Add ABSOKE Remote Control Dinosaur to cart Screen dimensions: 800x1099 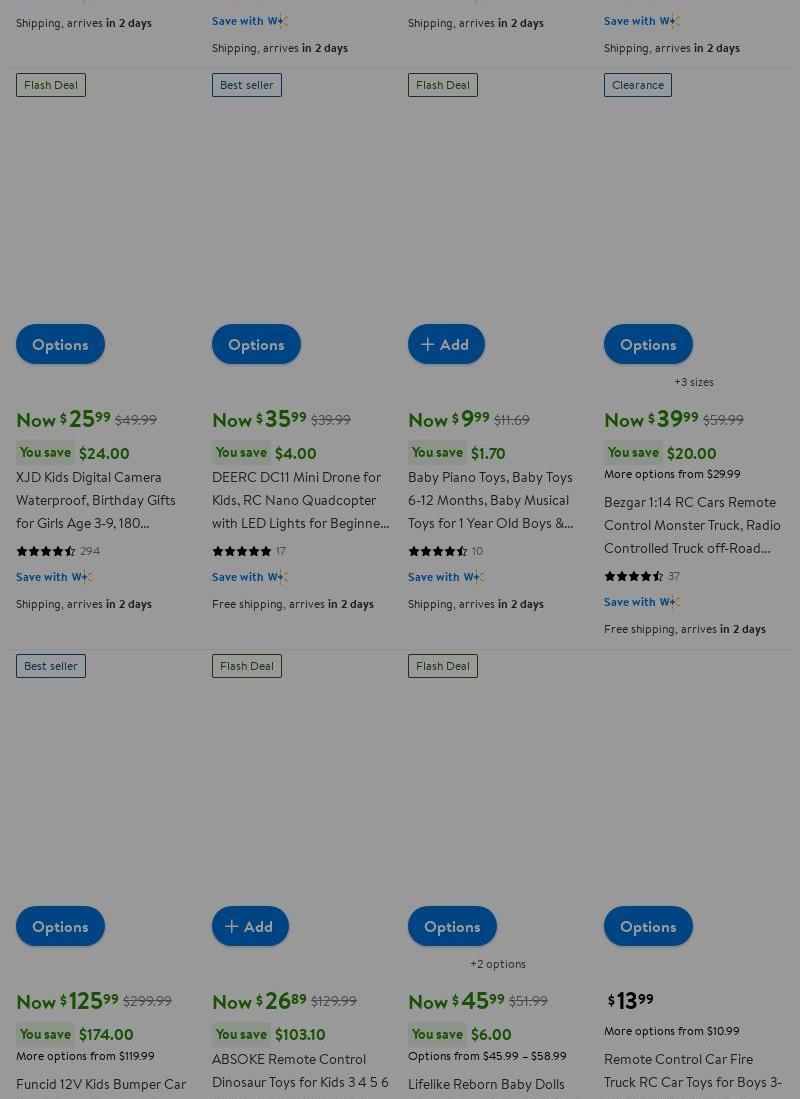(250, 926)
